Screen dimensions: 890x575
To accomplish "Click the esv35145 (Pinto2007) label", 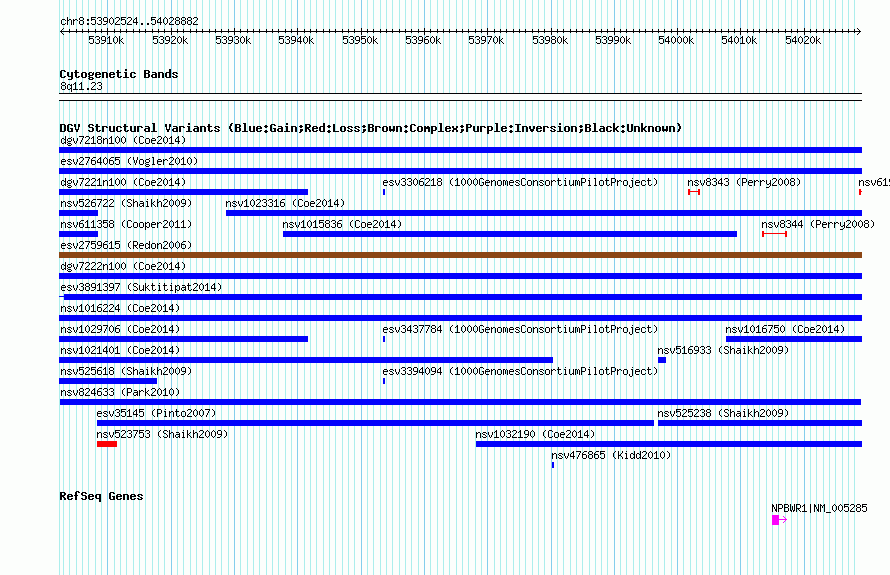I will pyautogui.click(x=156, y=413).
